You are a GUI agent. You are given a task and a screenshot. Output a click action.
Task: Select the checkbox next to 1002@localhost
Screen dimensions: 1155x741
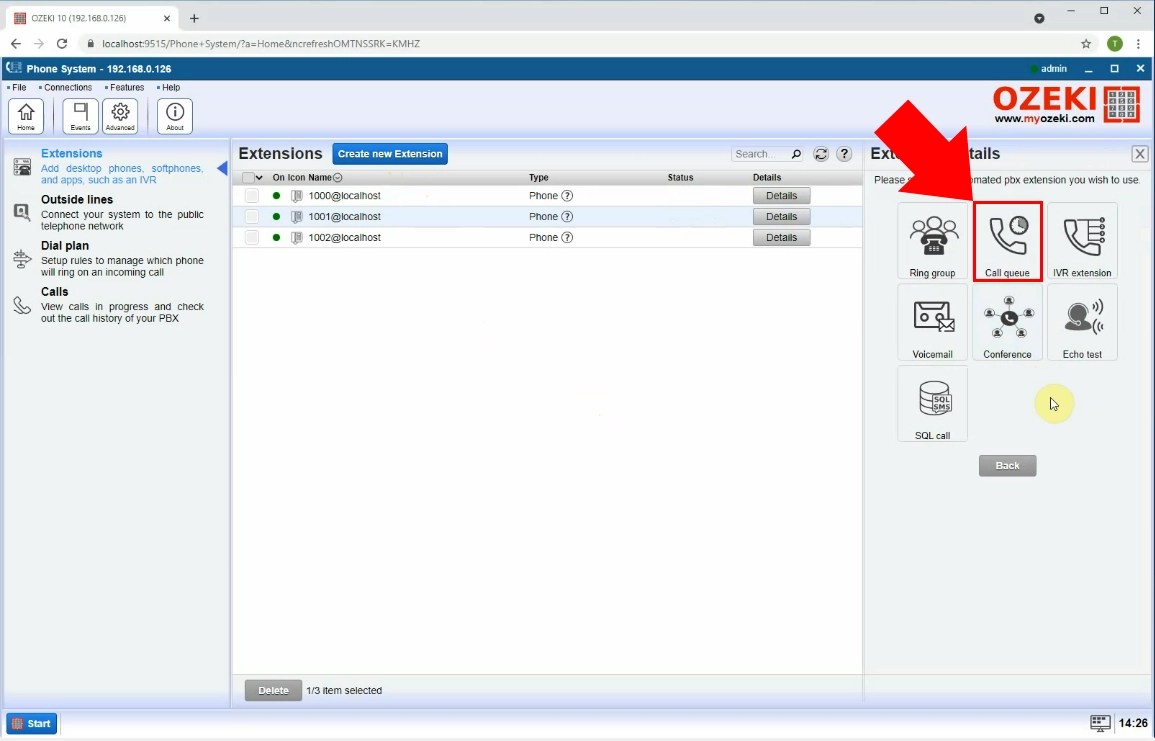(x=251, y=237)
